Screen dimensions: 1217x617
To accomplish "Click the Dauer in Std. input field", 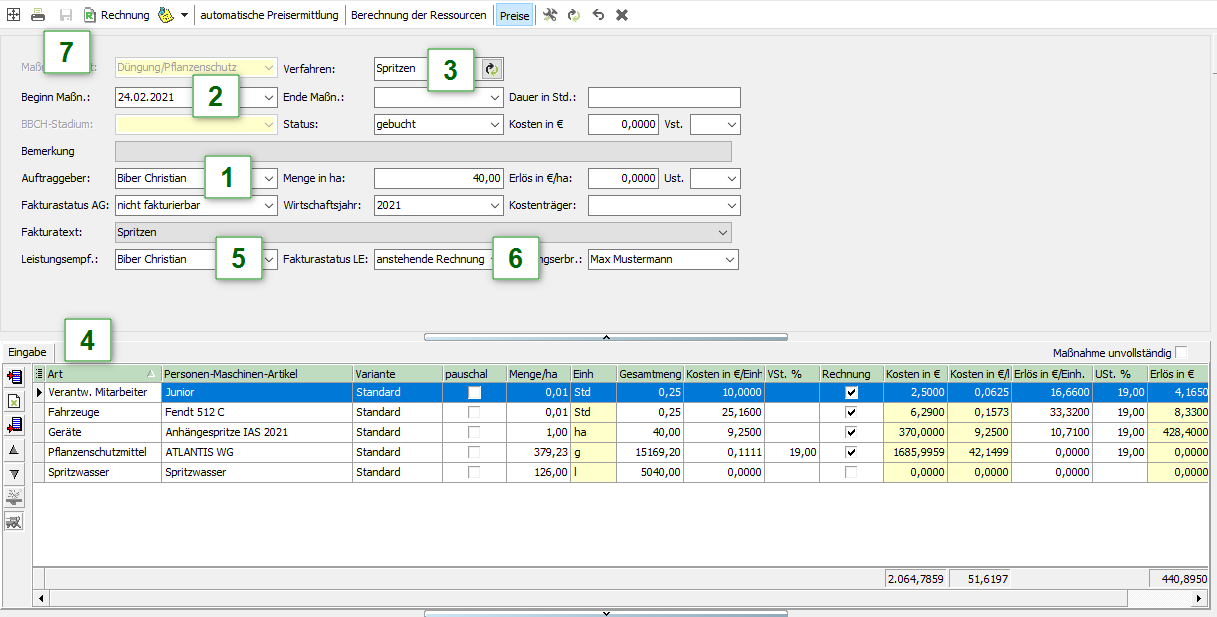I will [664, 97].
